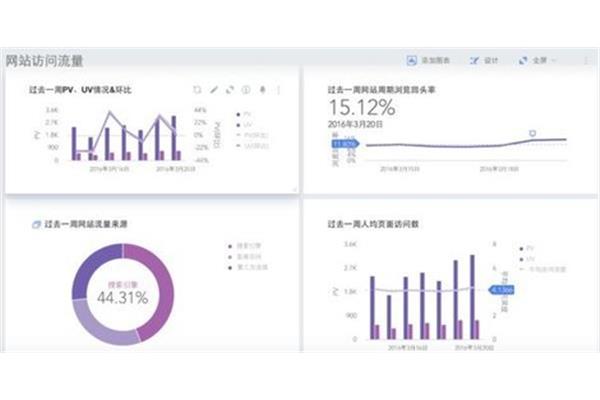Click the 添加图表 button label
Viewport: 600px width, 400px height.
(435, 60)
